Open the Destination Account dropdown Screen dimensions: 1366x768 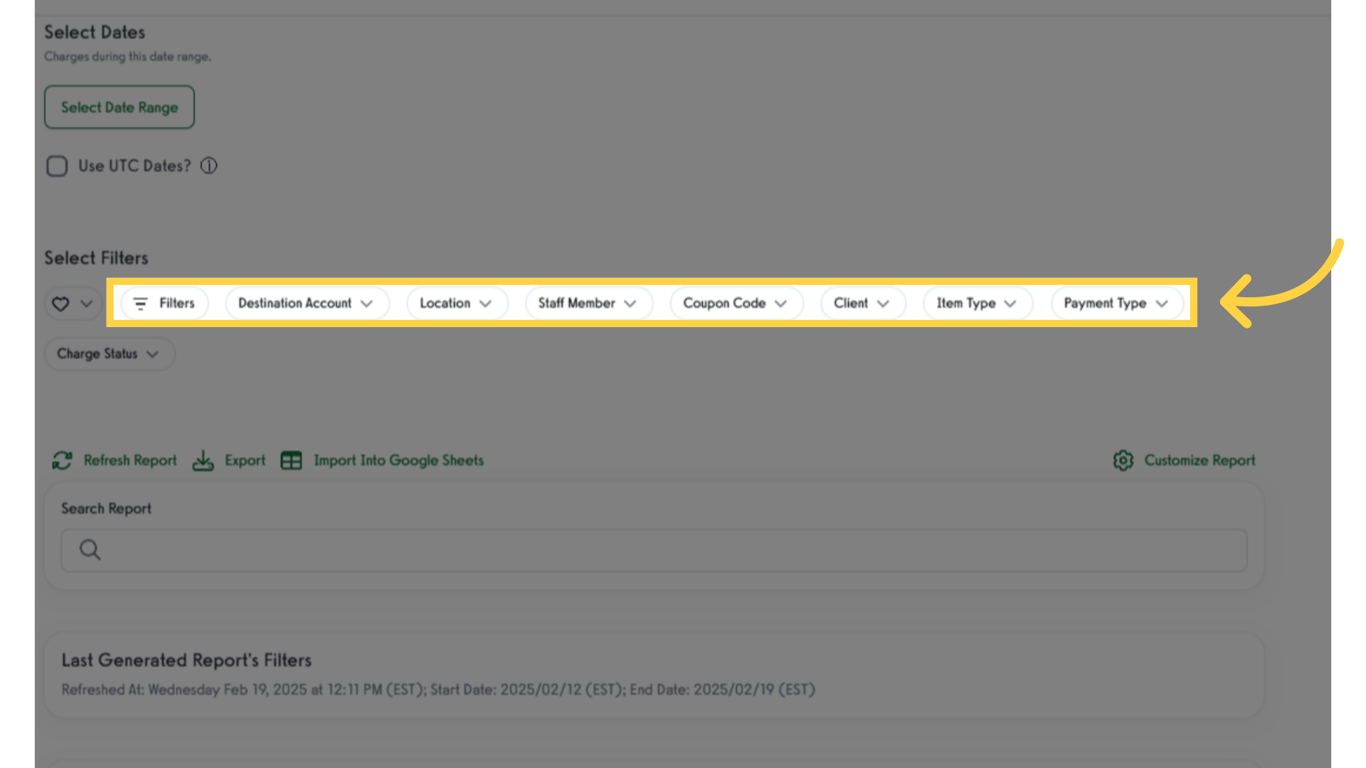pos(306,303)
